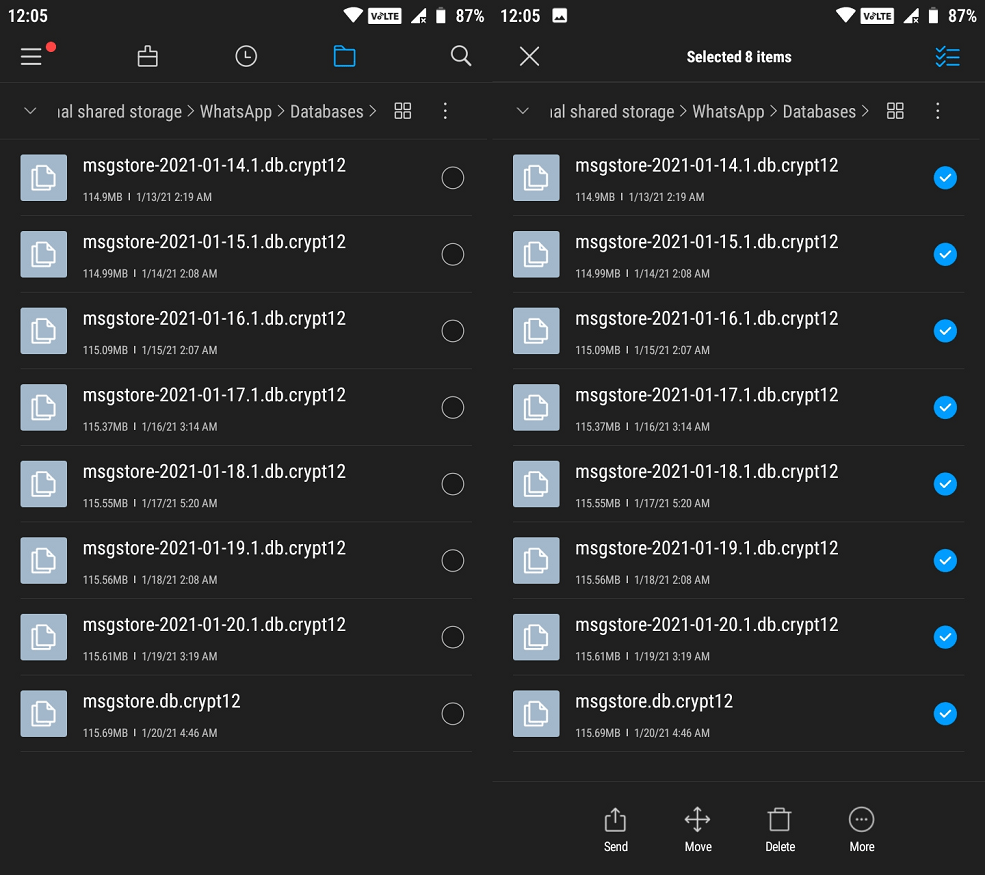
Task: Go to shared storage breadcrumb in left screen
Action: (119, 112)
